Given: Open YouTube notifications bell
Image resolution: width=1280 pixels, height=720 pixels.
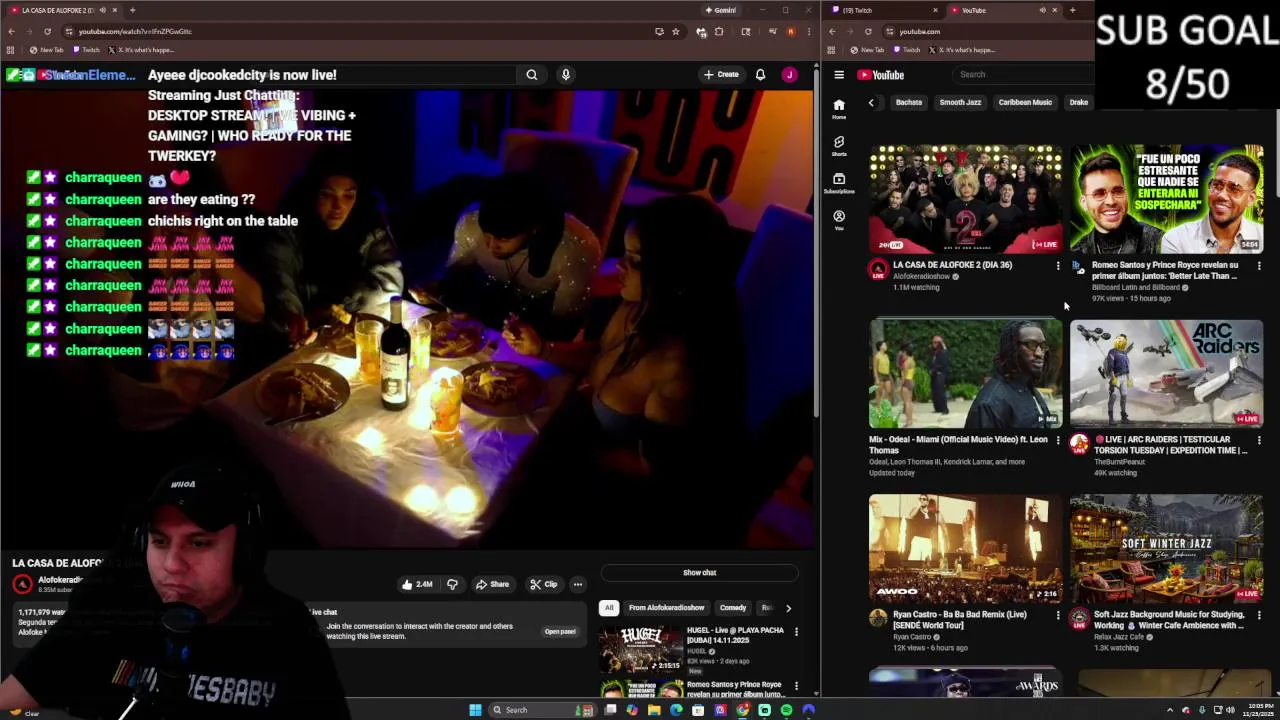Looking at the screenshot, I should pos(760,74).
